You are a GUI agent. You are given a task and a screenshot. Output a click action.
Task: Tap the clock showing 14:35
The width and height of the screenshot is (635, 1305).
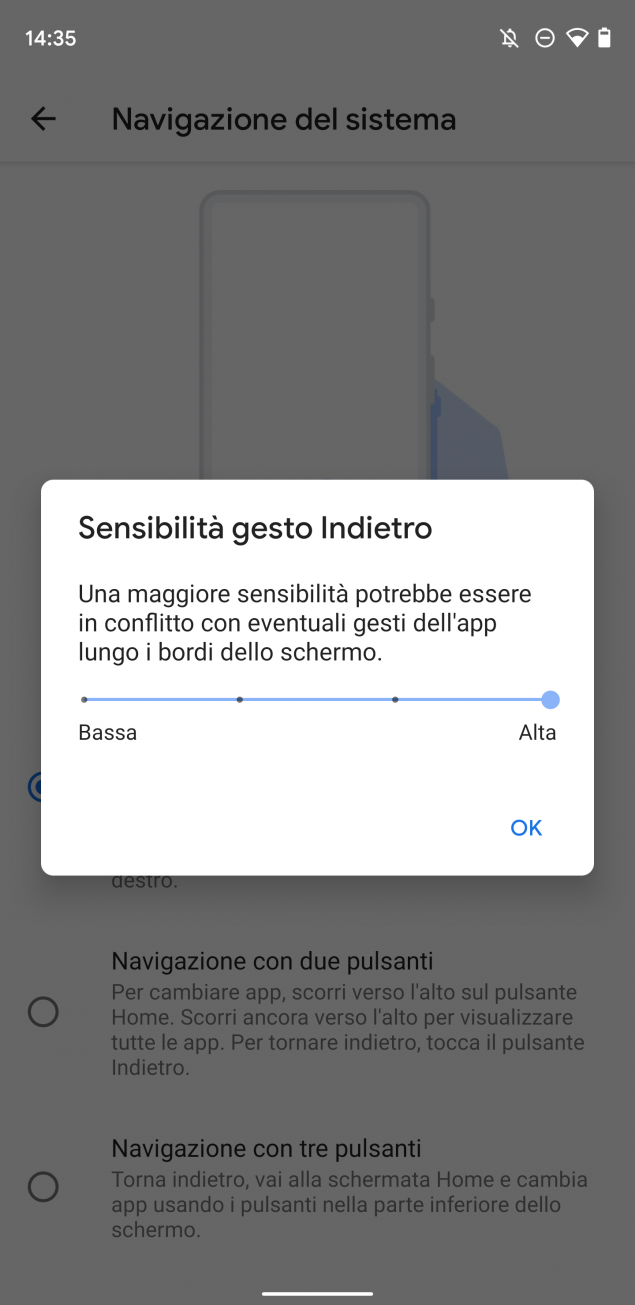click(50, 39)
